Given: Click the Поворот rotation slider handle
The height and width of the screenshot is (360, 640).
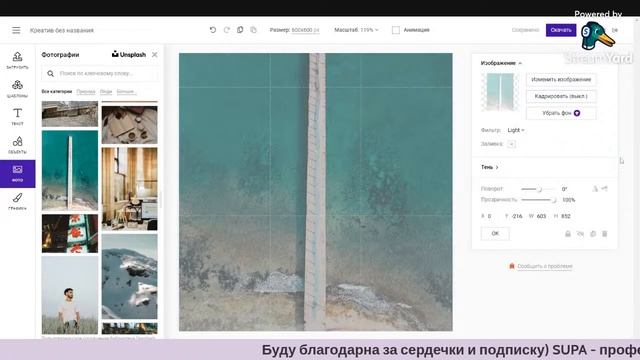Looking at the screenshot, I should [539, 189].
